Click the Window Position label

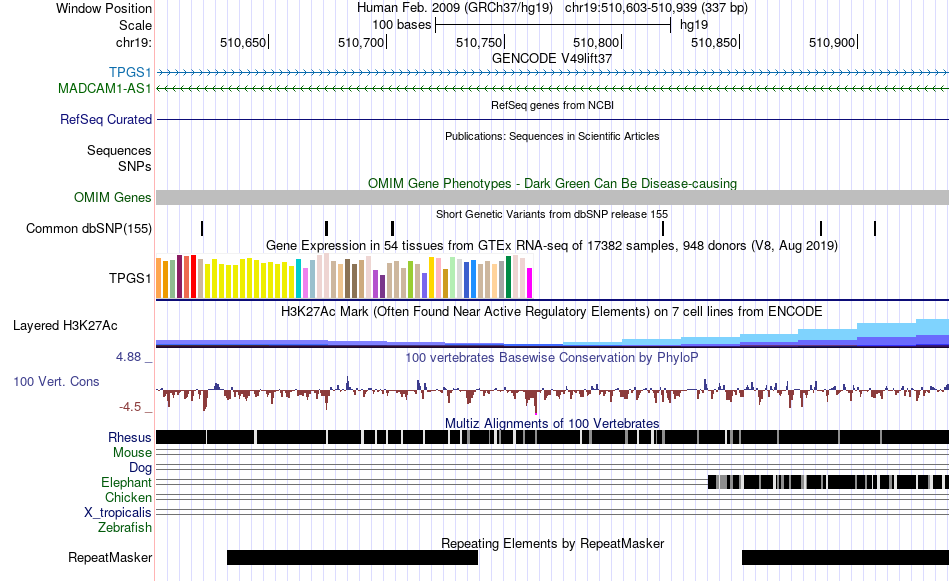pos(104,8)
